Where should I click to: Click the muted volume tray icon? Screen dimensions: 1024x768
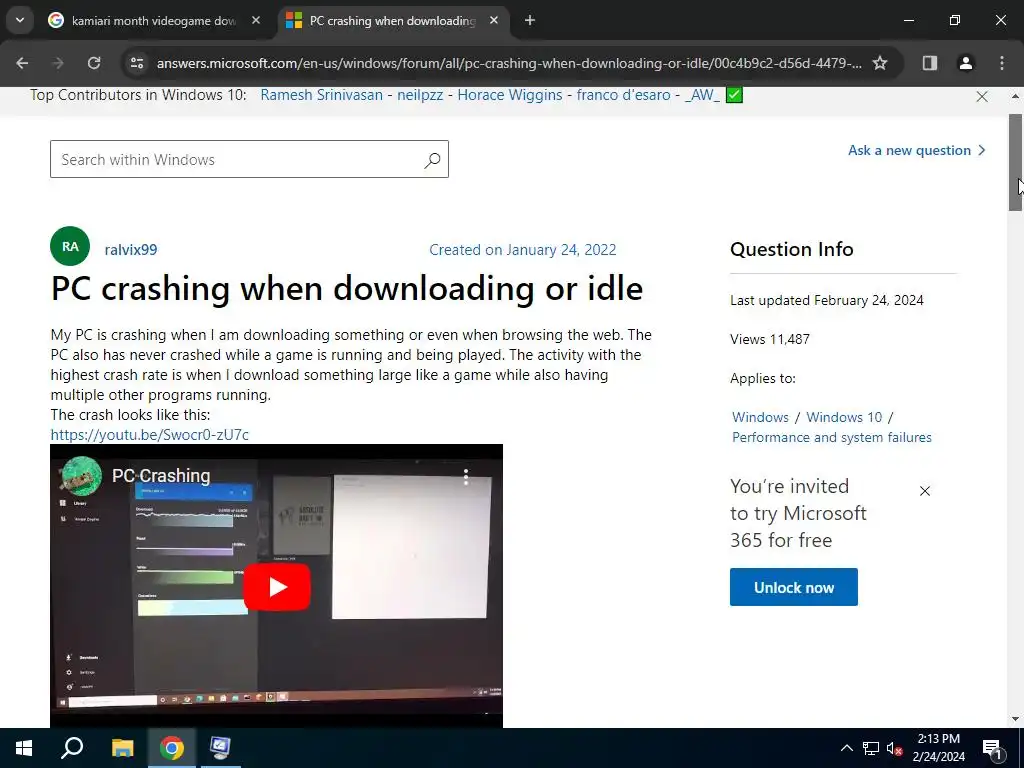[894, 748]
